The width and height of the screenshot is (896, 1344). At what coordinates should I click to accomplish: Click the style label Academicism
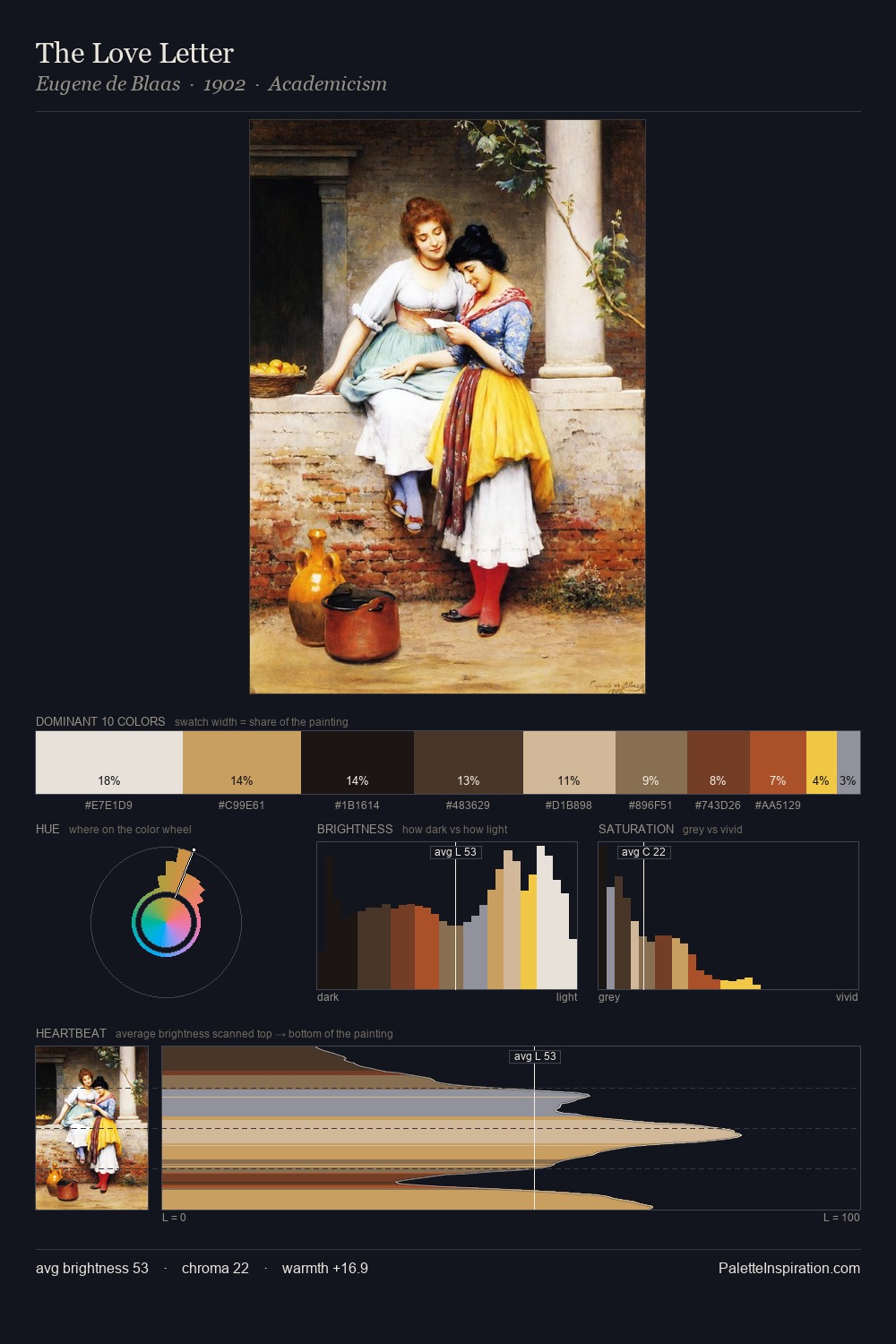click(328, 84)
